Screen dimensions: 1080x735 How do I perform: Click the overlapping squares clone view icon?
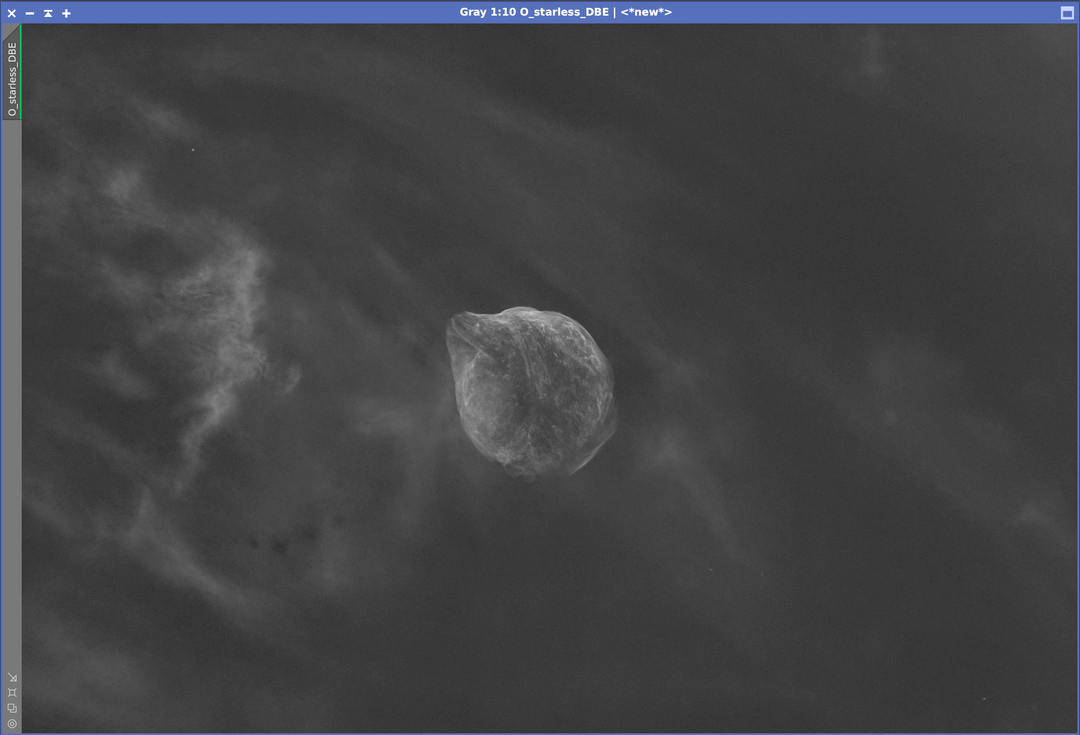[x=12, y=708]
